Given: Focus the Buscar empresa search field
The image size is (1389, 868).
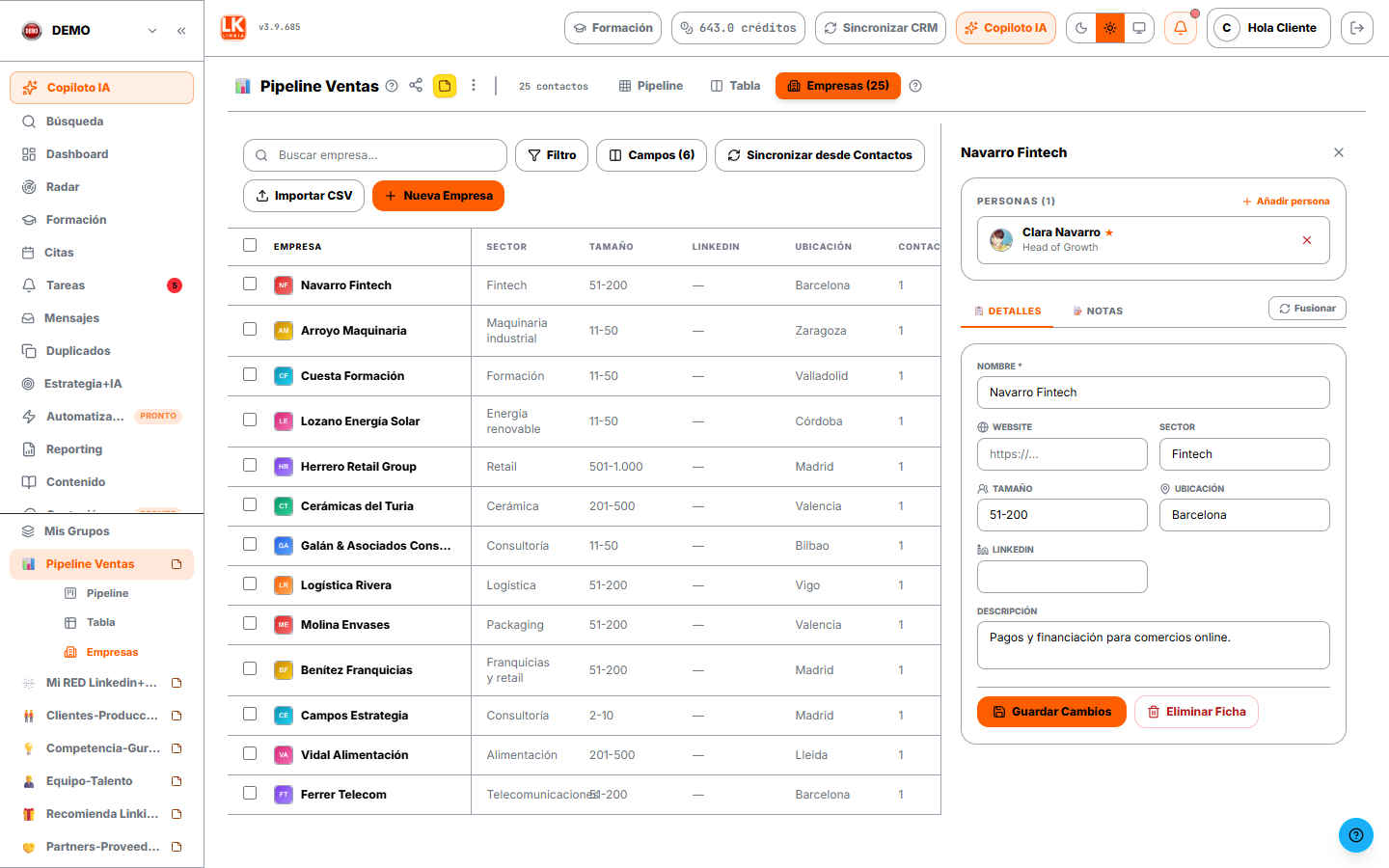Looking at the screenshot, I should tap(375, 155).
